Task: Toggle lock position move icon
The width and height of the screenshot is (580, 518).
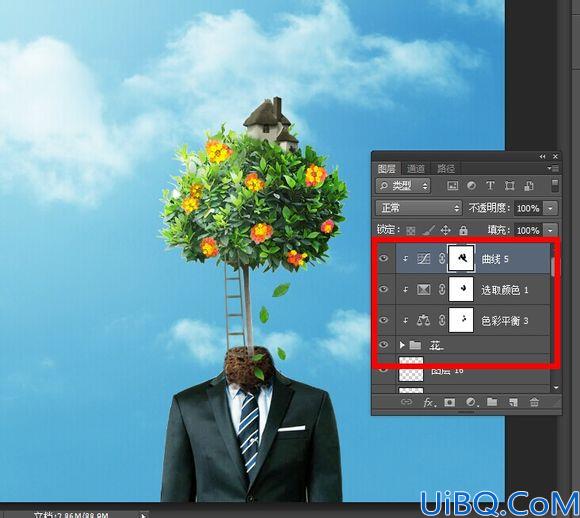Action: (x=446, y=231)
